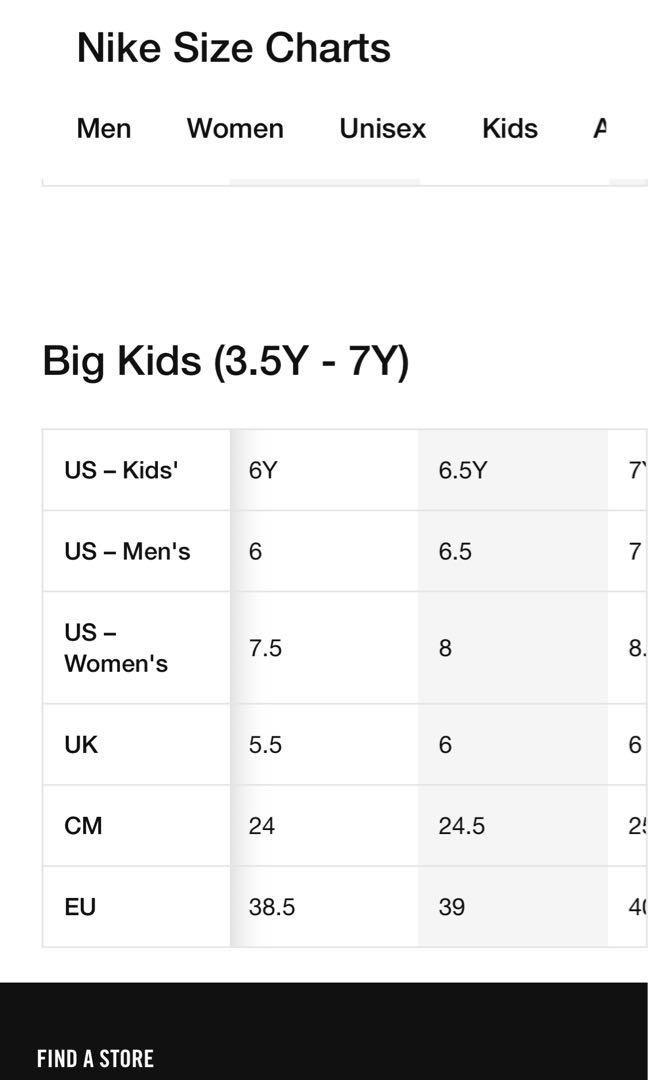The width and height of the screenshot is (648, 1080).
Task: Select the 6Y cell in US Kids' row
Action: (x=324, y=470)
